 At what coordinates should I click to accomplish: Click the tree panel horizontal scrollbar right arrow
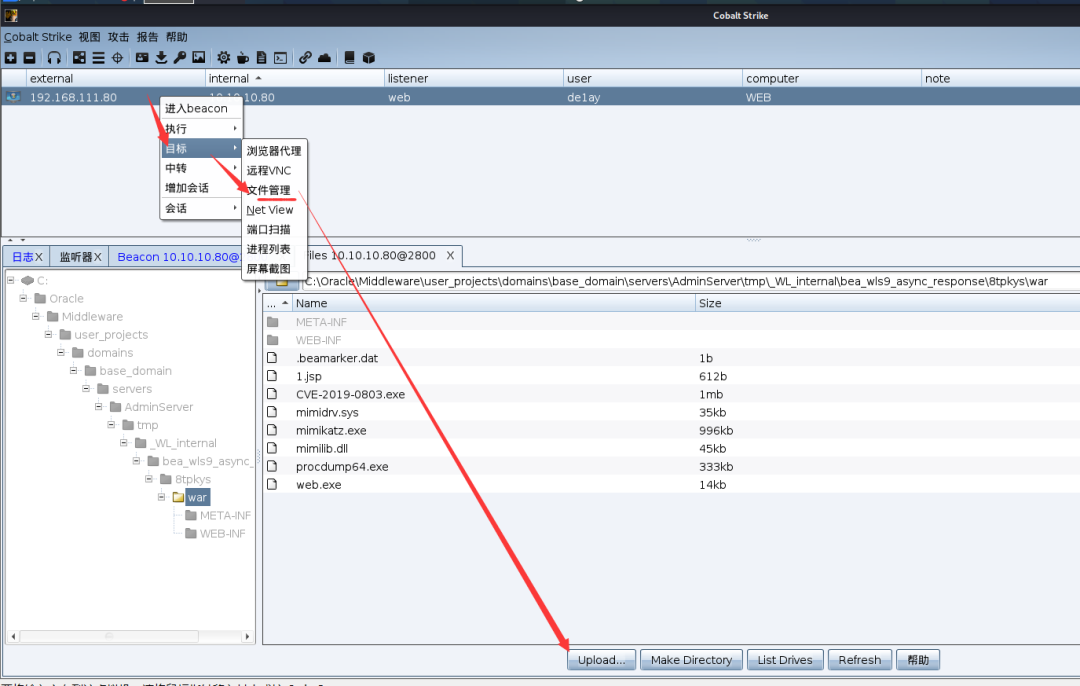247,636
